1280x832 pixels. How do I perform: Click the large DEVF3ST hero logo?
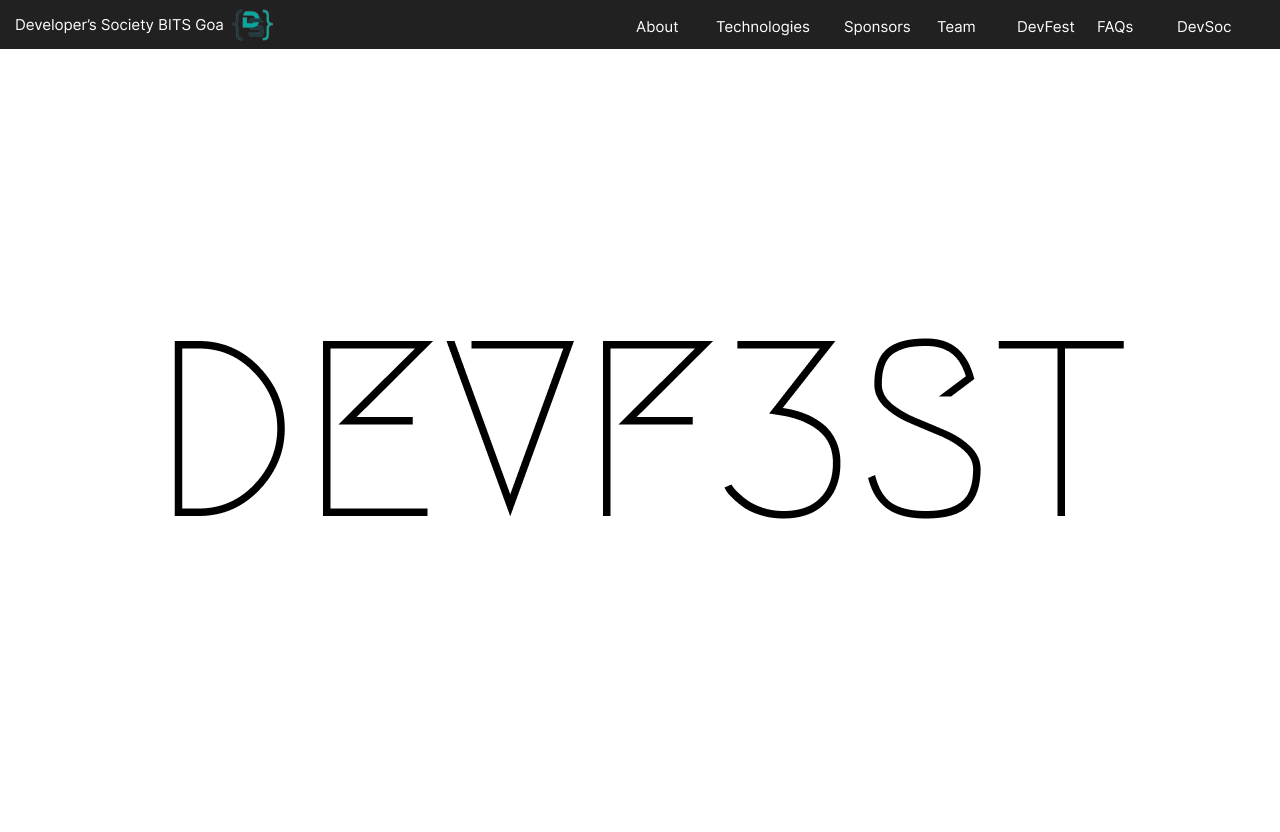[x=649, y=428]
